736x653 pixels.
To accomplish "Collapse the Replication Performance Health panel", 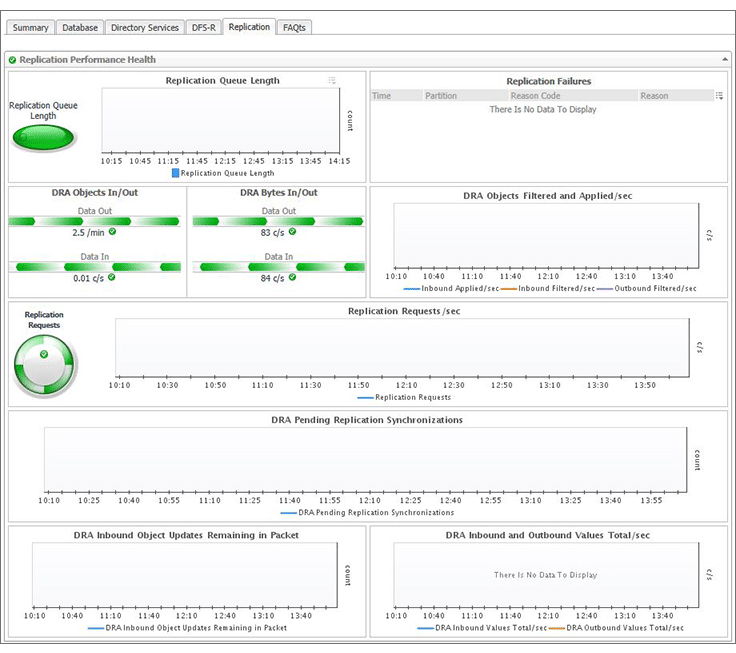I will [x=725, y=60].
